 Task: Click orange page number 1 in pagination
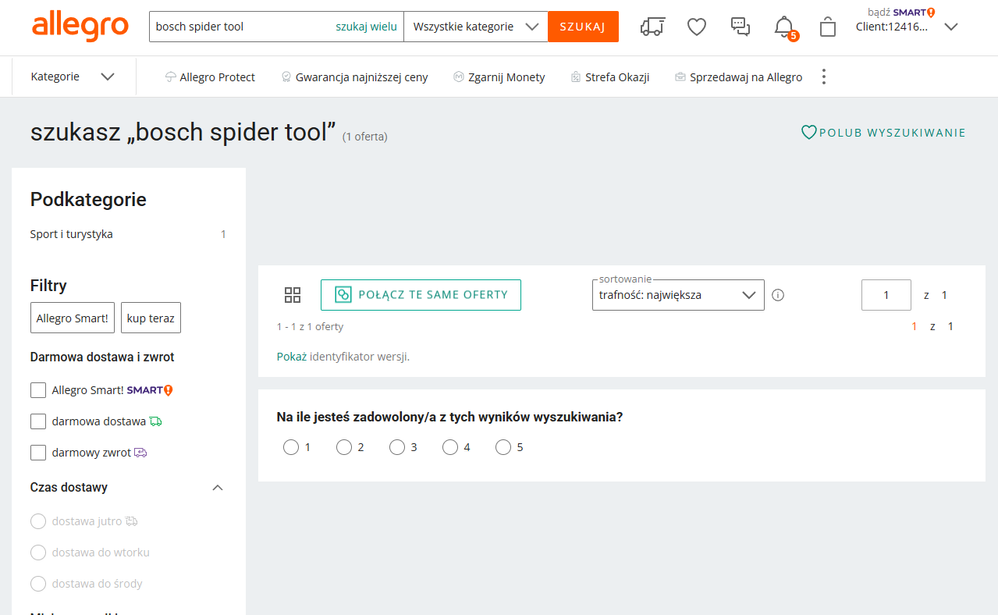pos(914,326)
